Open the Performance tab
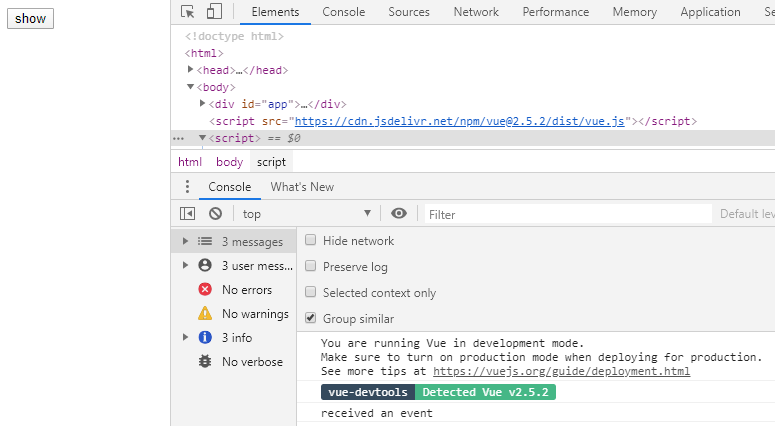 (556, 12)
